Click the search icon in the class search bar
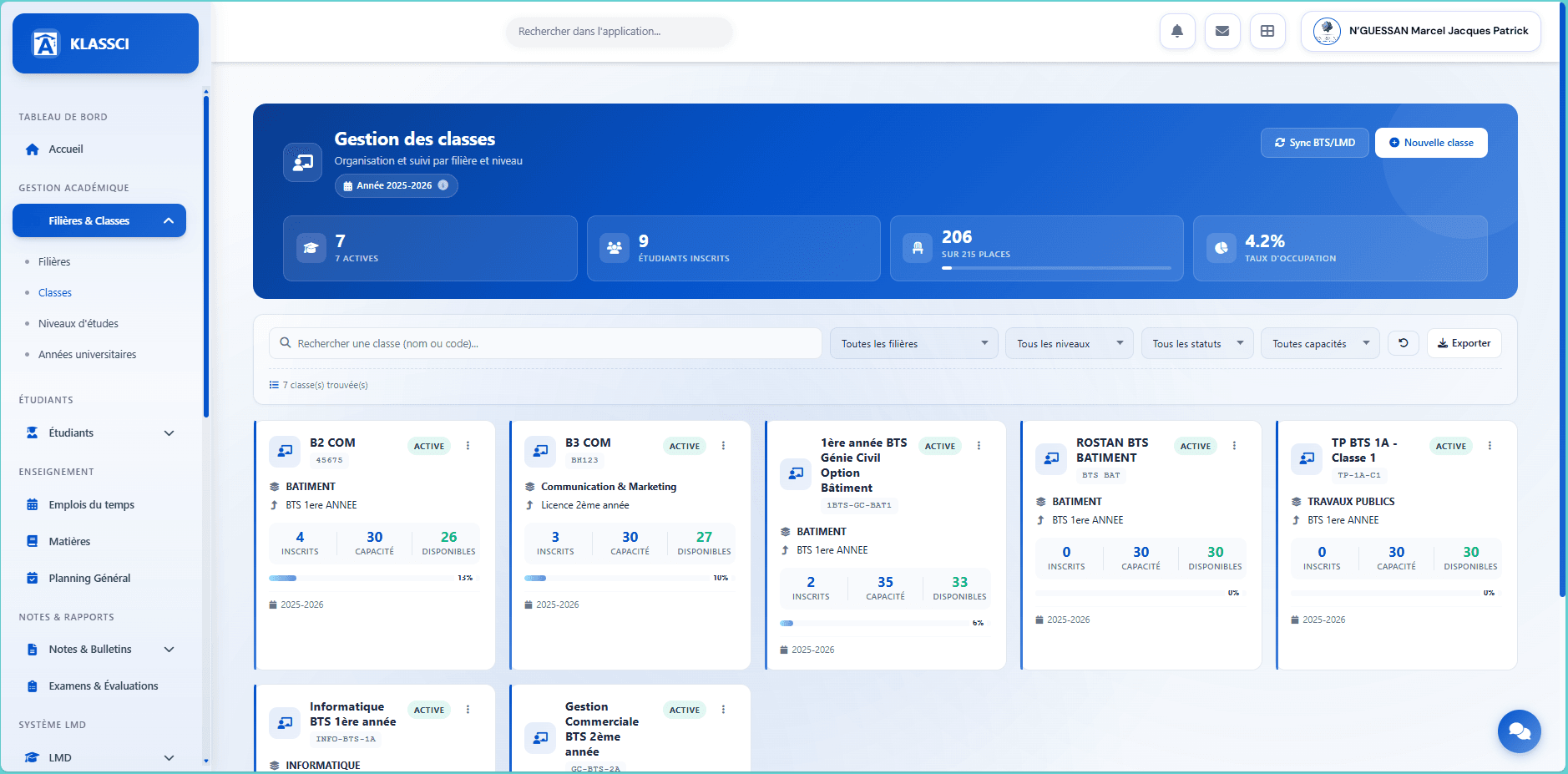 (285, 342)
